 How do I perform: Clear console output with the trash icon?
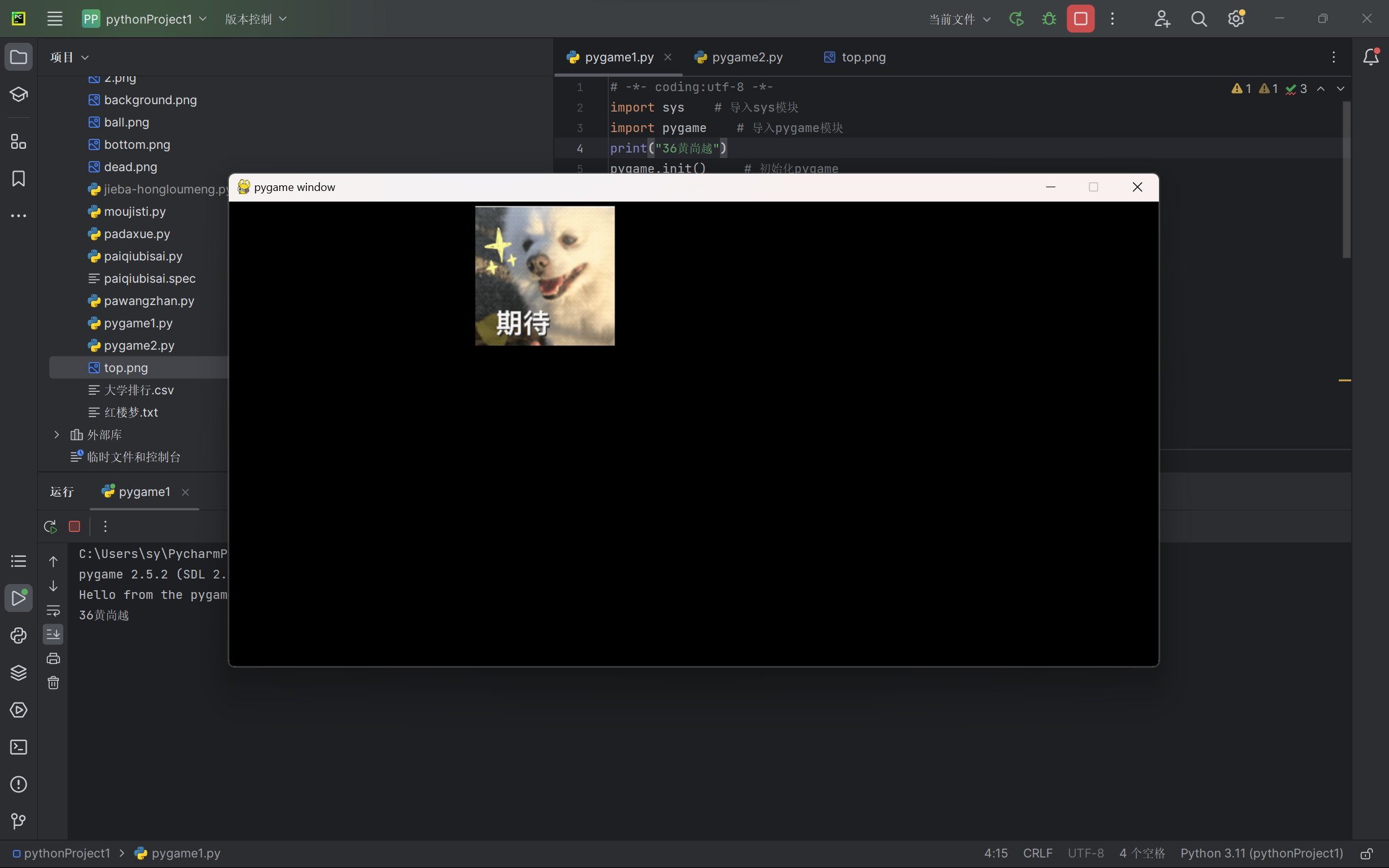pyautogui.click(x=53, y=683)
